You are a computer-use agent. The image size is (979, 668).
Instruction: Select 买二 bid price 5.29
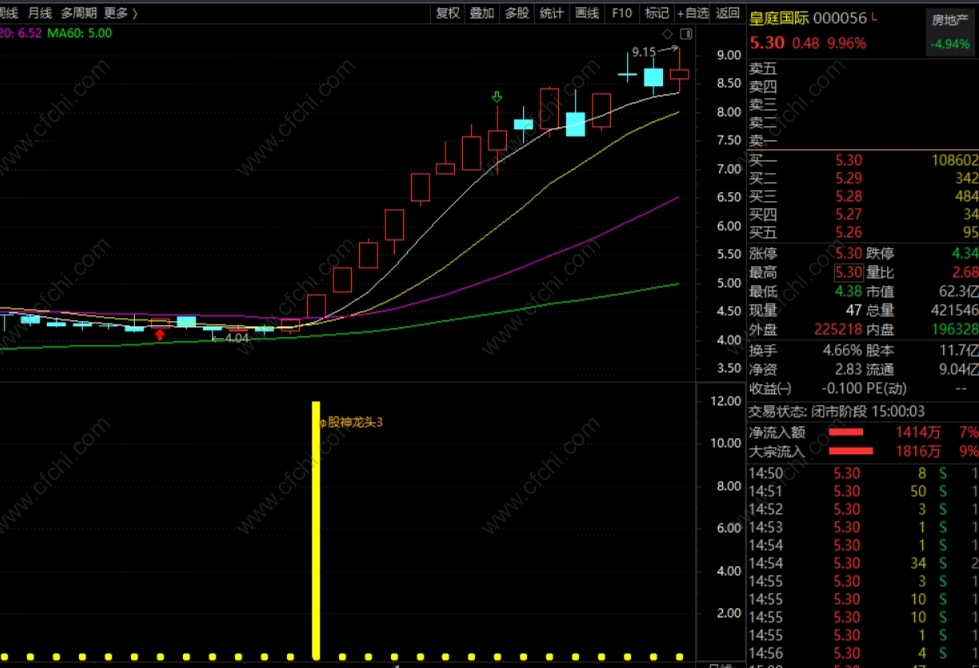[x=849, y=179]
